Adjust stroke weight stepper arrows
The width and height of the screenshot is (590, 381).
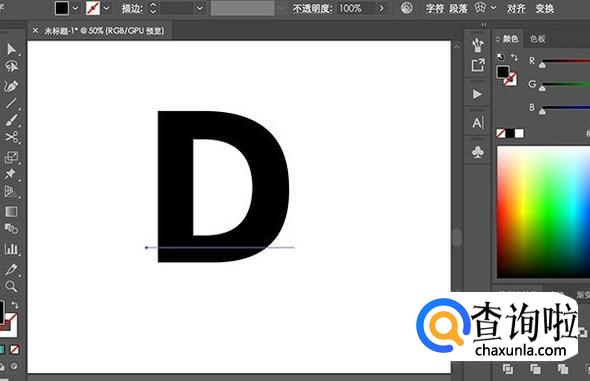pos(153,8)
